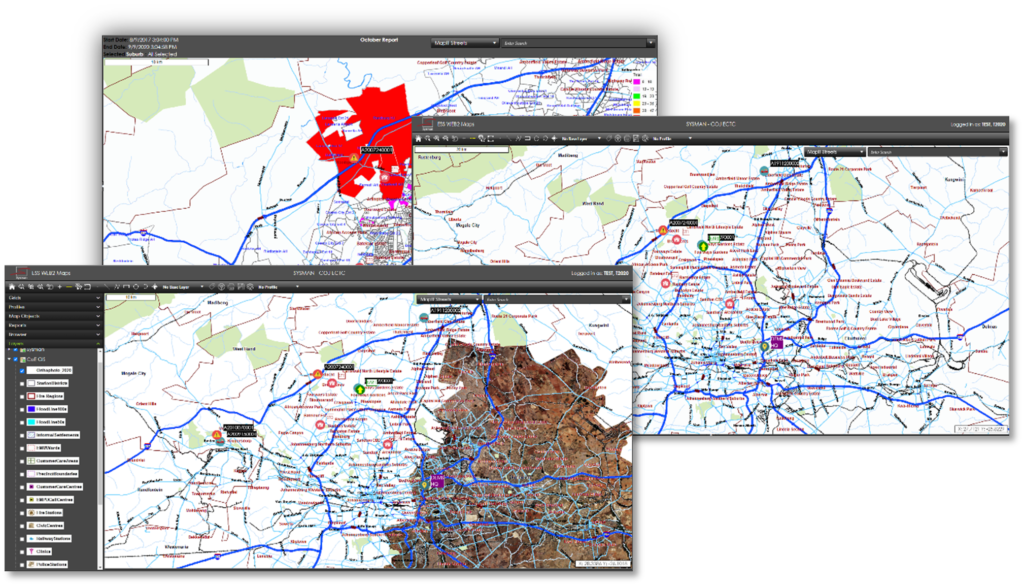Enable the Fire Regions layer checkbox
1024x586 pixels.
[22, 396]
